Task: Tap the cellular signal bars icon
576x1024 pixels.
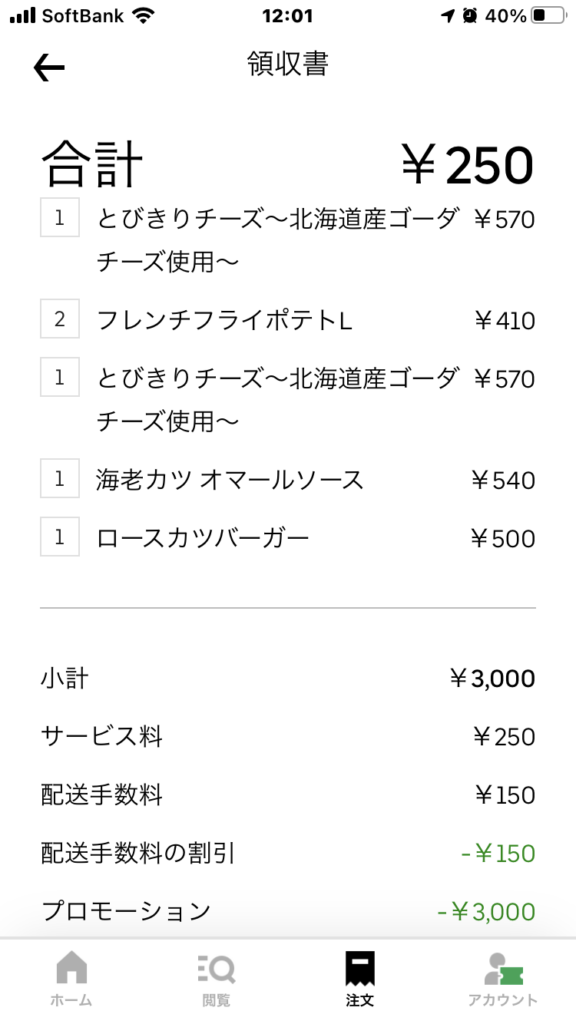Action: 22,16
